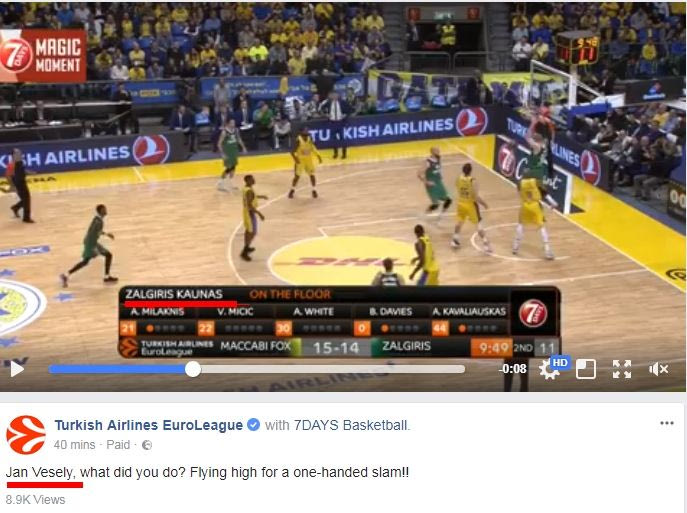This screenshot has height=513, width=687.
Task: Click the Magic Moment logo overlay
Action: click(43, 56)
